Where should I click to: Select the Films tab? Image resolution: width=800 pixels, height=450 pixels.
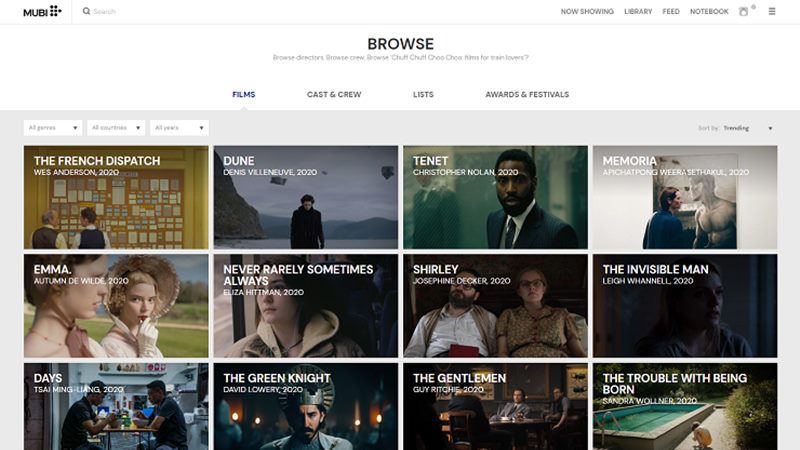[x=243, y=94]
